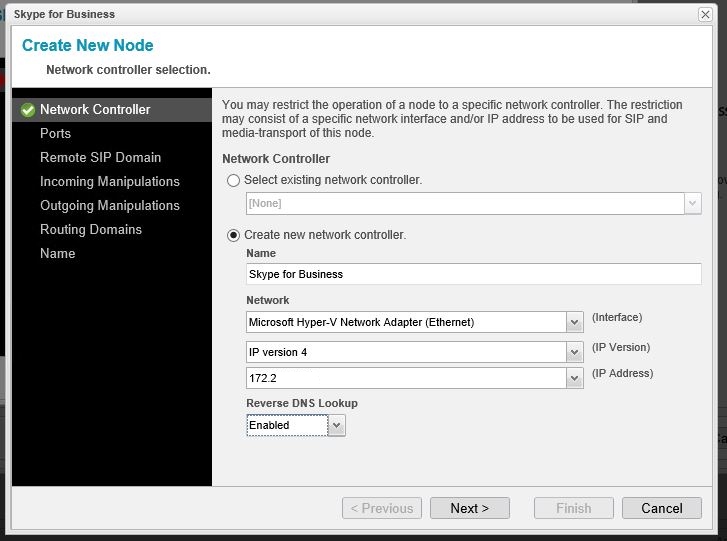Expand the Interface network adapter dropdown
727x541 pixels.
tap(574, 322)
